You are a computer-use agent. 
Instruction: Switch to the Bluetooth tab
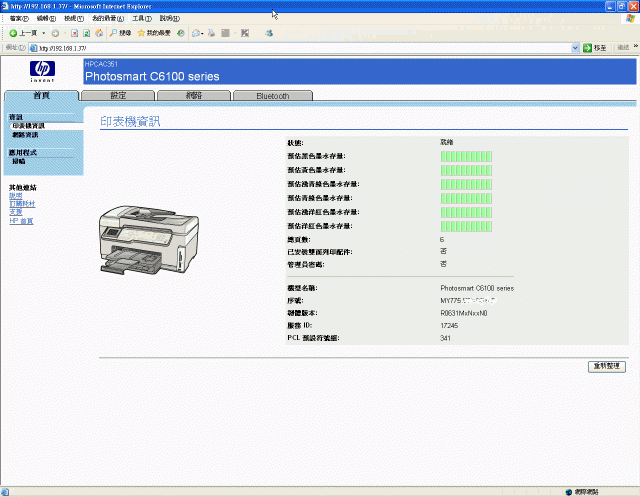[273, 96]
